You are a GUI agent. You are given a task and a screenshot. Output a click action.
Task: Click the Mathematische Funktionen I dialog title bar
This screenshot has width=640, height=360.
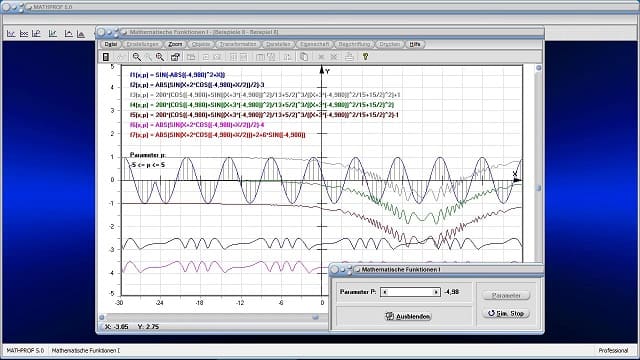coord(436,269)
